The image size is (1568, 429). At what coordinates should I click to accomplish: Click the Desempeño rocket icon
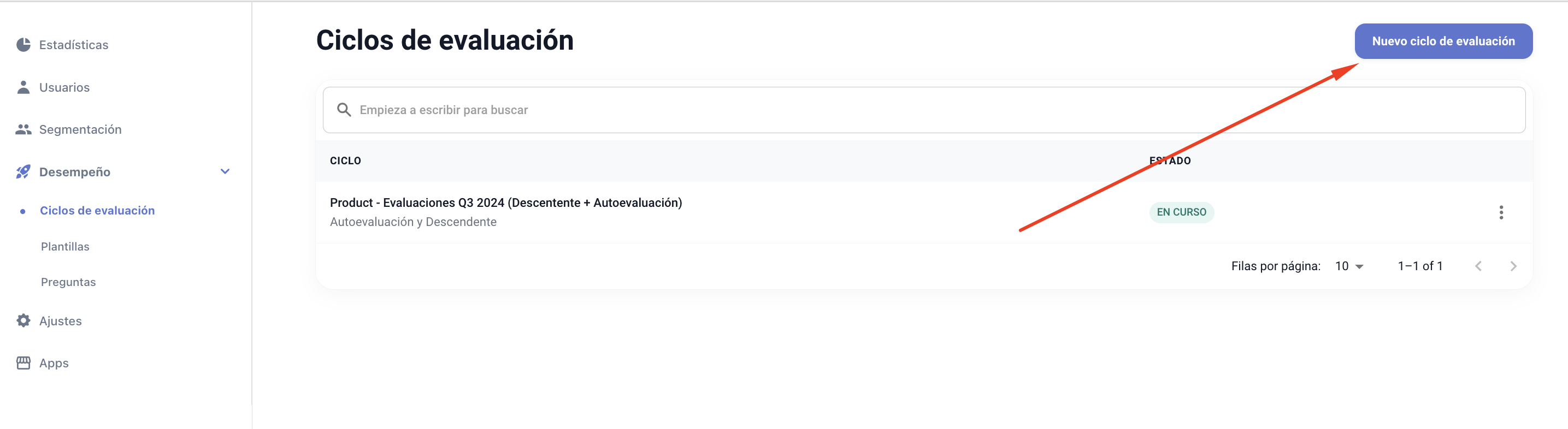23,171
